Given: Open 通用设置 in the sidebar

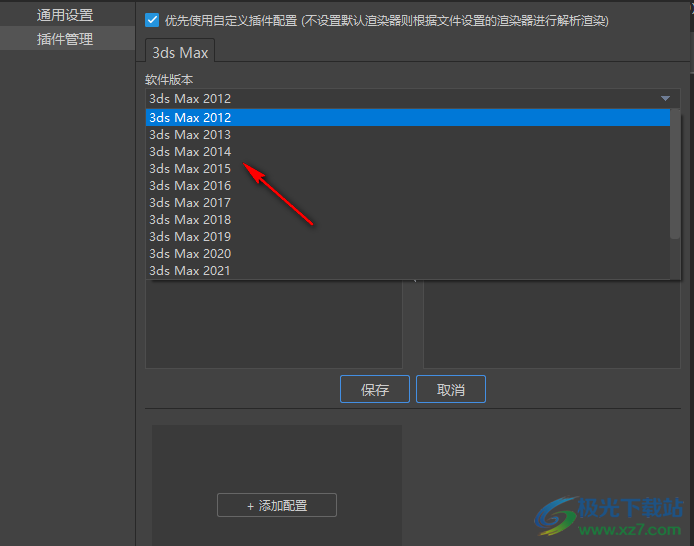Looking at the screenshot, I should click(x=65, y=15).
